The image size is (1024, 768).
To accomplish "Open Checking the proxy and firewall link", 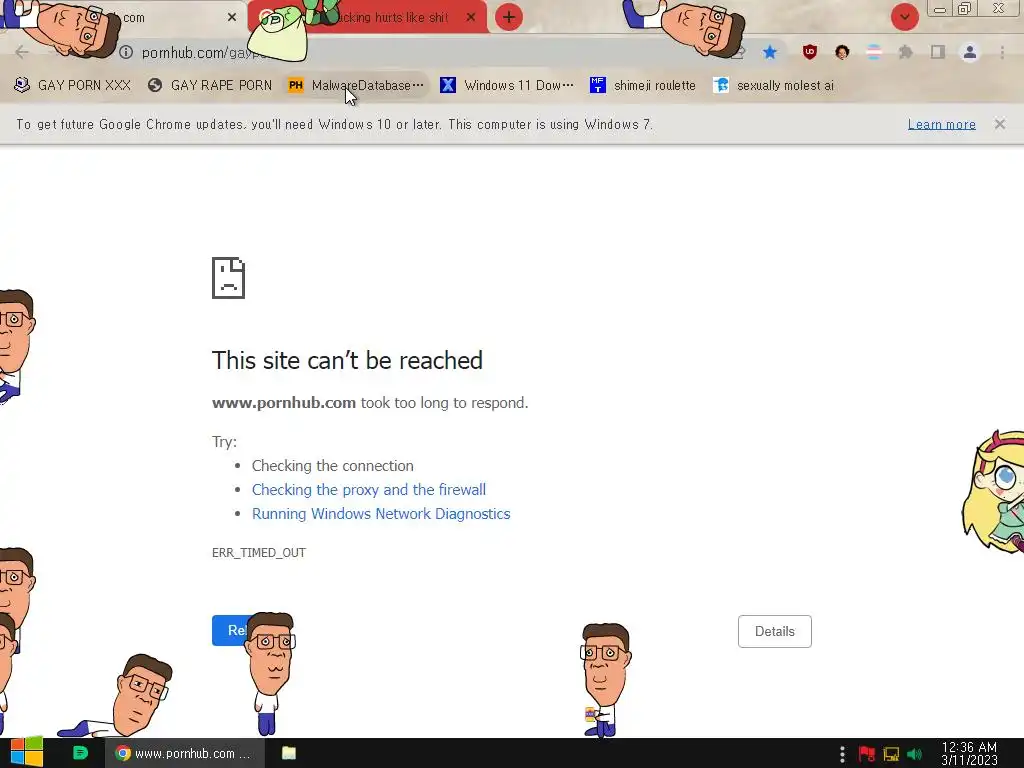I will click(369, 490).
